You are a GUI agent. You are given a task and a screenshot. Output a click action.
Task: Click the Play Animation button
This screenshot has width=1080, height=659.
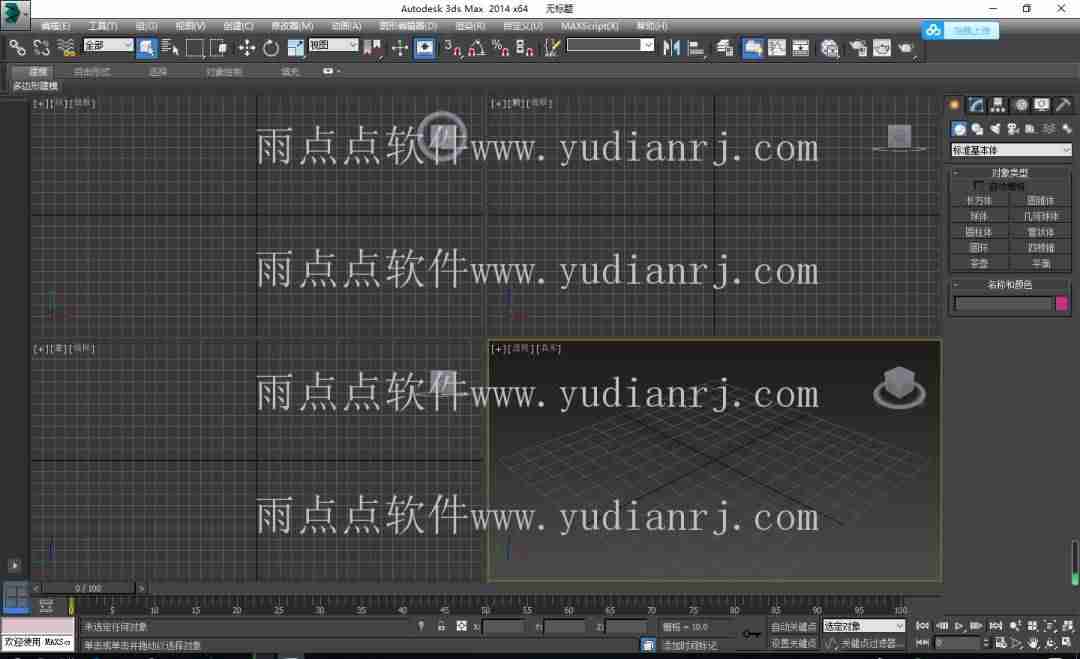[x=959, y=626]
